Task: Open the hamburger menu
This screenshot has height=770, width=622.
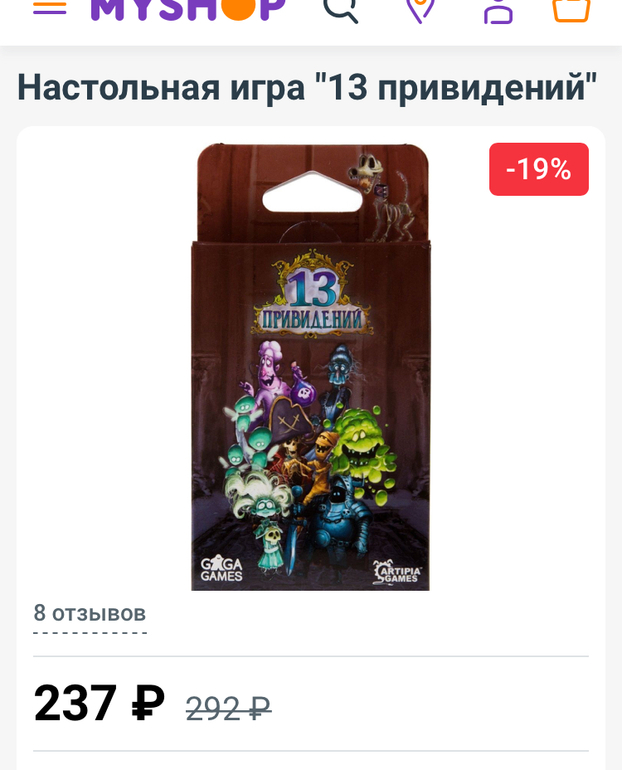Action: tap(50, 7)
